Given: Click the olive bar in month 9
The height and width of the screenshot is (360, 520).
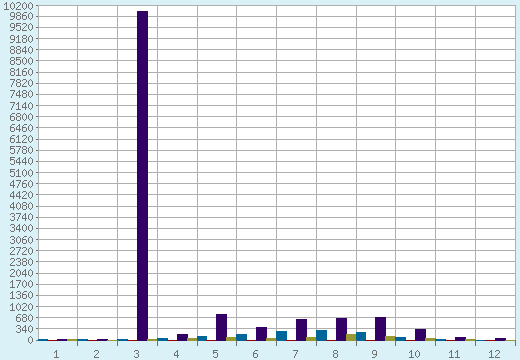Looking at the screenshot, I should click(390, 338).
